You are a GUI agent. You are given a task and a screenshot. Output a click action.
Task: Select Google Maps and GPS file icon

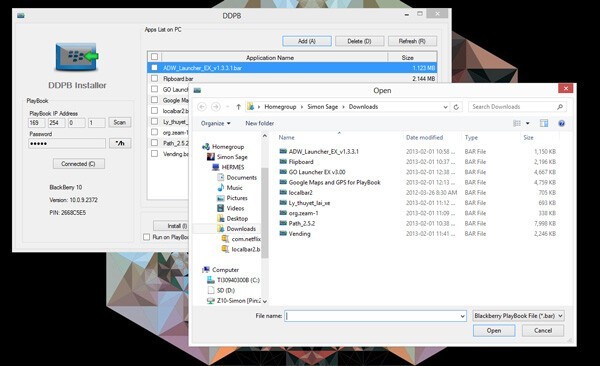[283, 182]
